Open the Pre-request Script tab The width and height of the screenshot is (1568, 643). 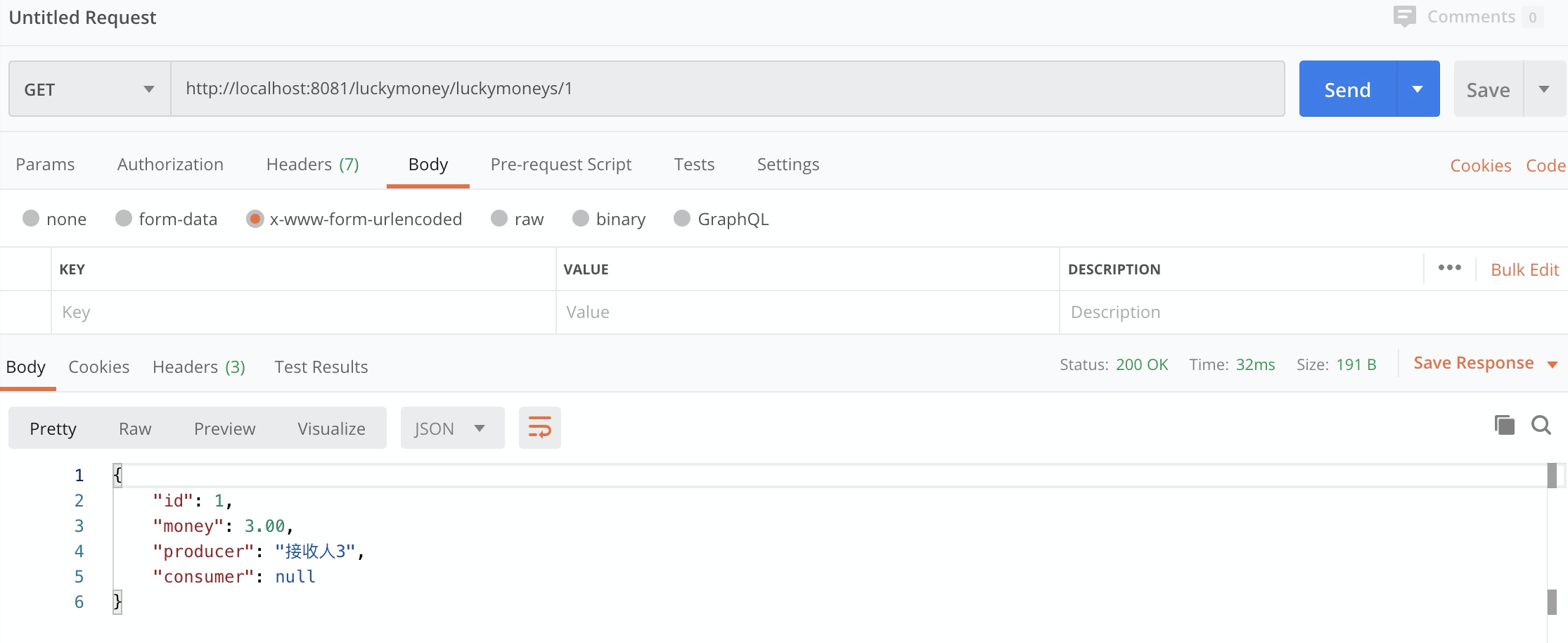561,164
